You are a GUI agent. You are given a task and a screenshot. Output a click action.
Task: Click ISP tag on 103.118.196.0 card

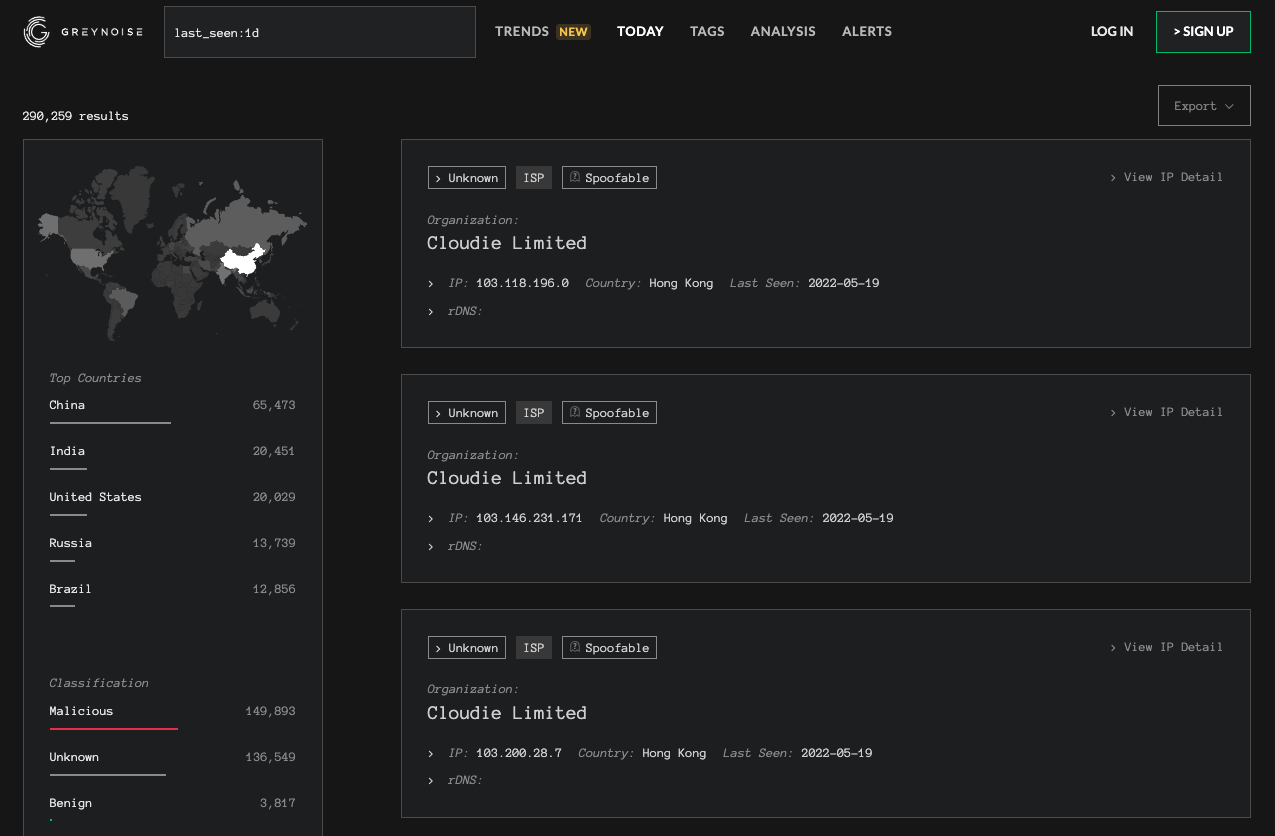[534, 178]
